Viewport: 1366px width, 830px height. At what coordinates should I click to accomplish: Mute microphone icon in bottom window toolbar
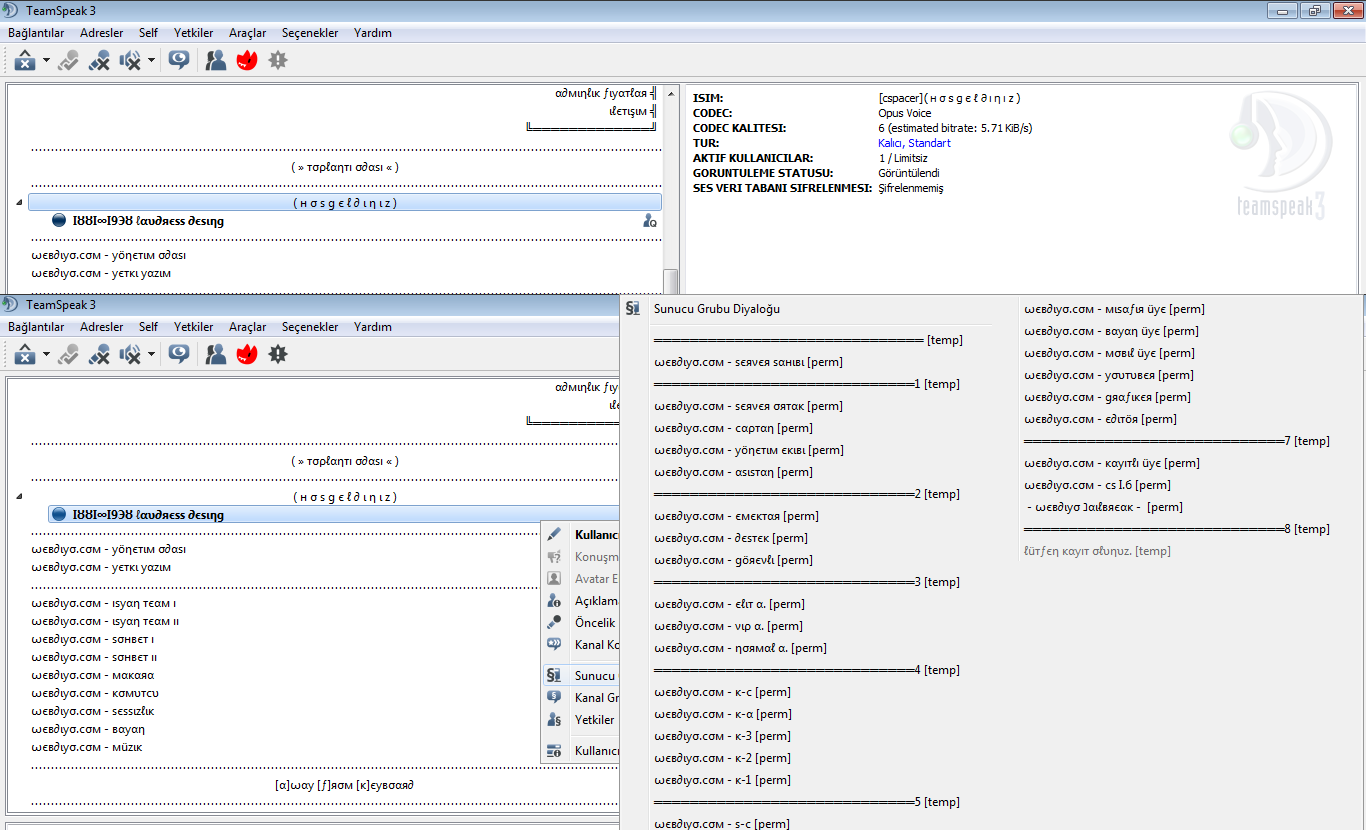[x=99, y=354]
